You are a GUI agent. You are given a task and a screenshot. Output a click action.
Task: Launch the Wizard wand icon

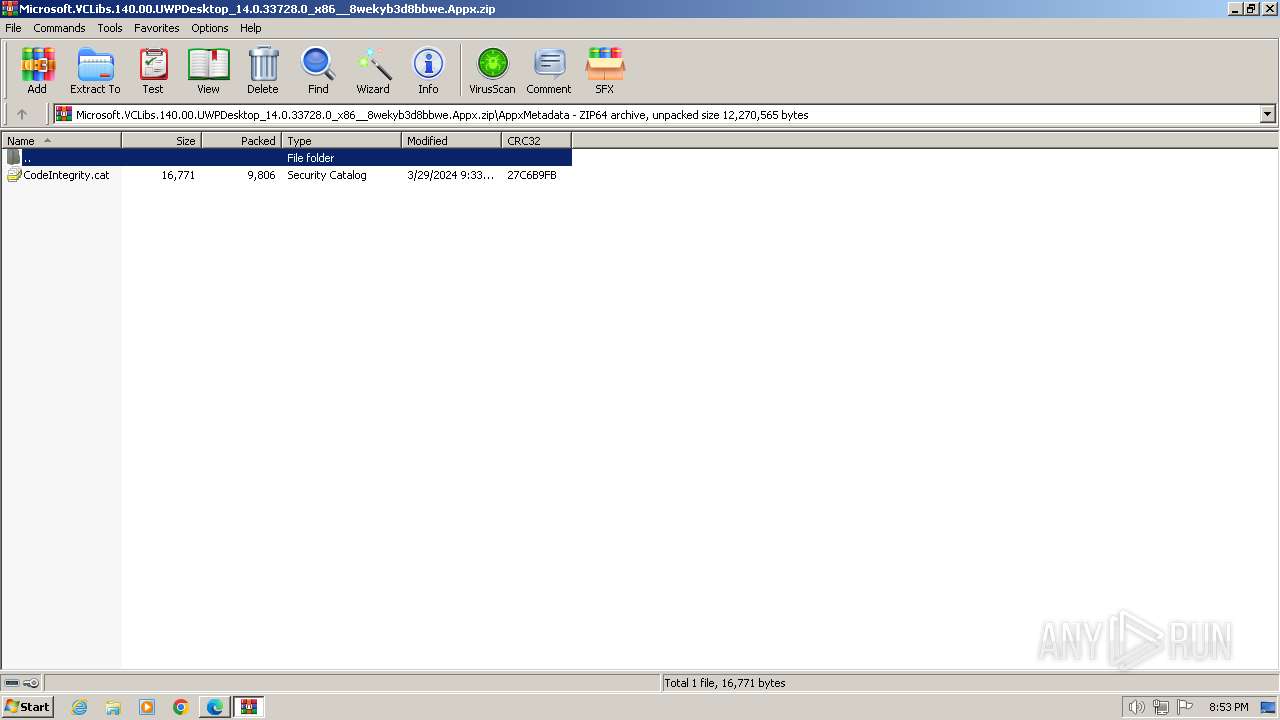tap(373, 70)
